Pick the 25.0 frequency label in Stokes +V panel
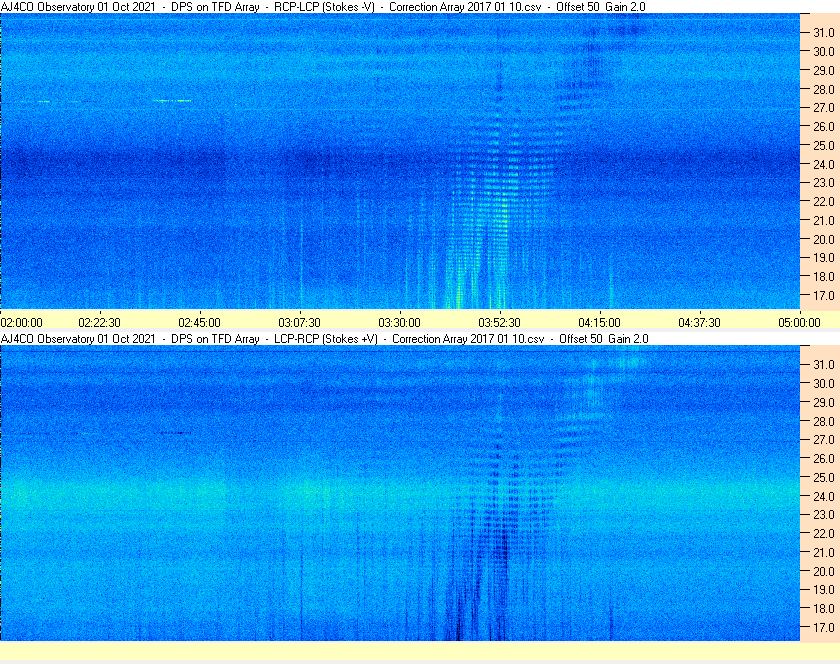This screenshot has width=840, height=664. point(824,477)
